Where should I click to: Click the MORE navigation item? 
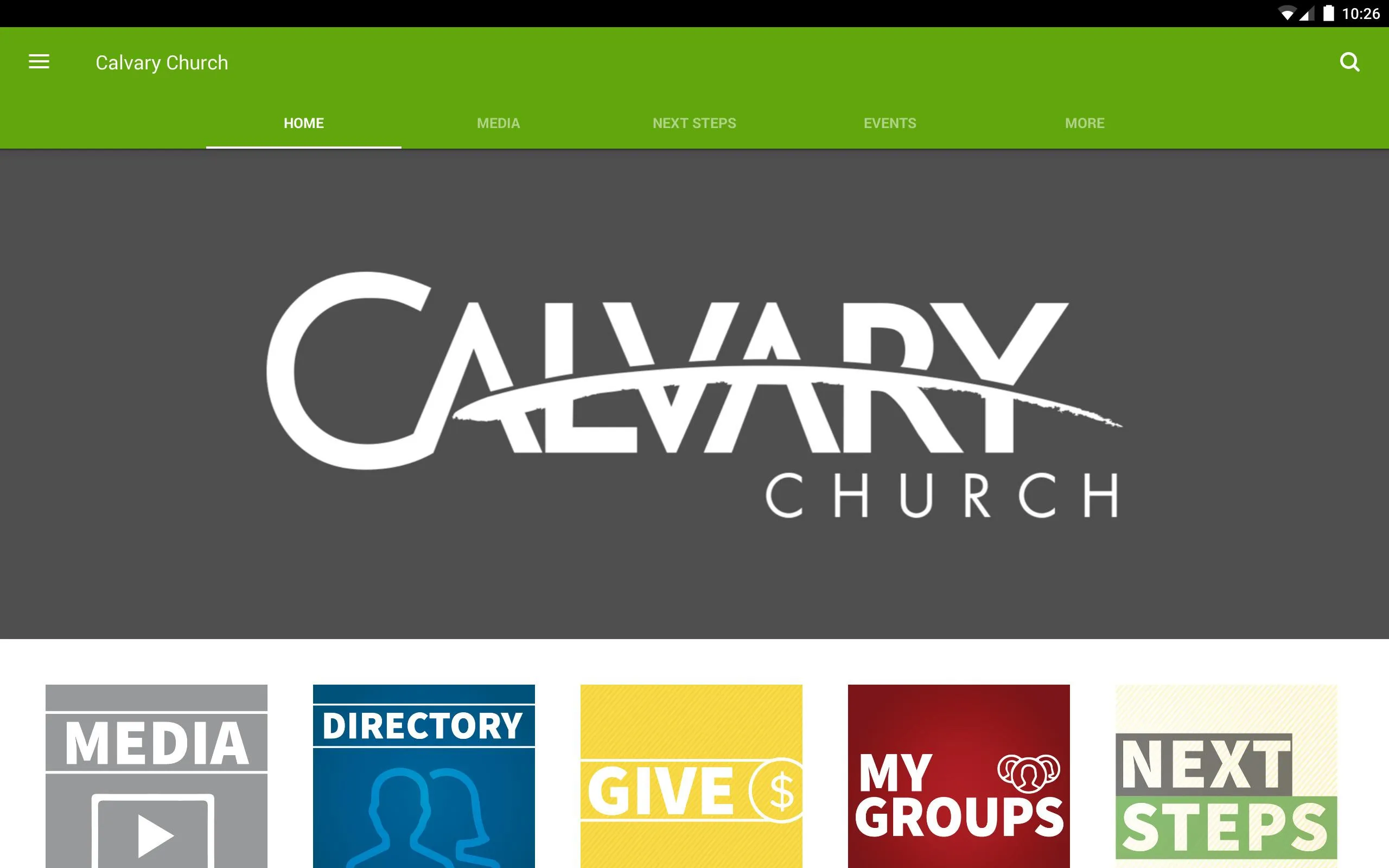[1084, 122]
